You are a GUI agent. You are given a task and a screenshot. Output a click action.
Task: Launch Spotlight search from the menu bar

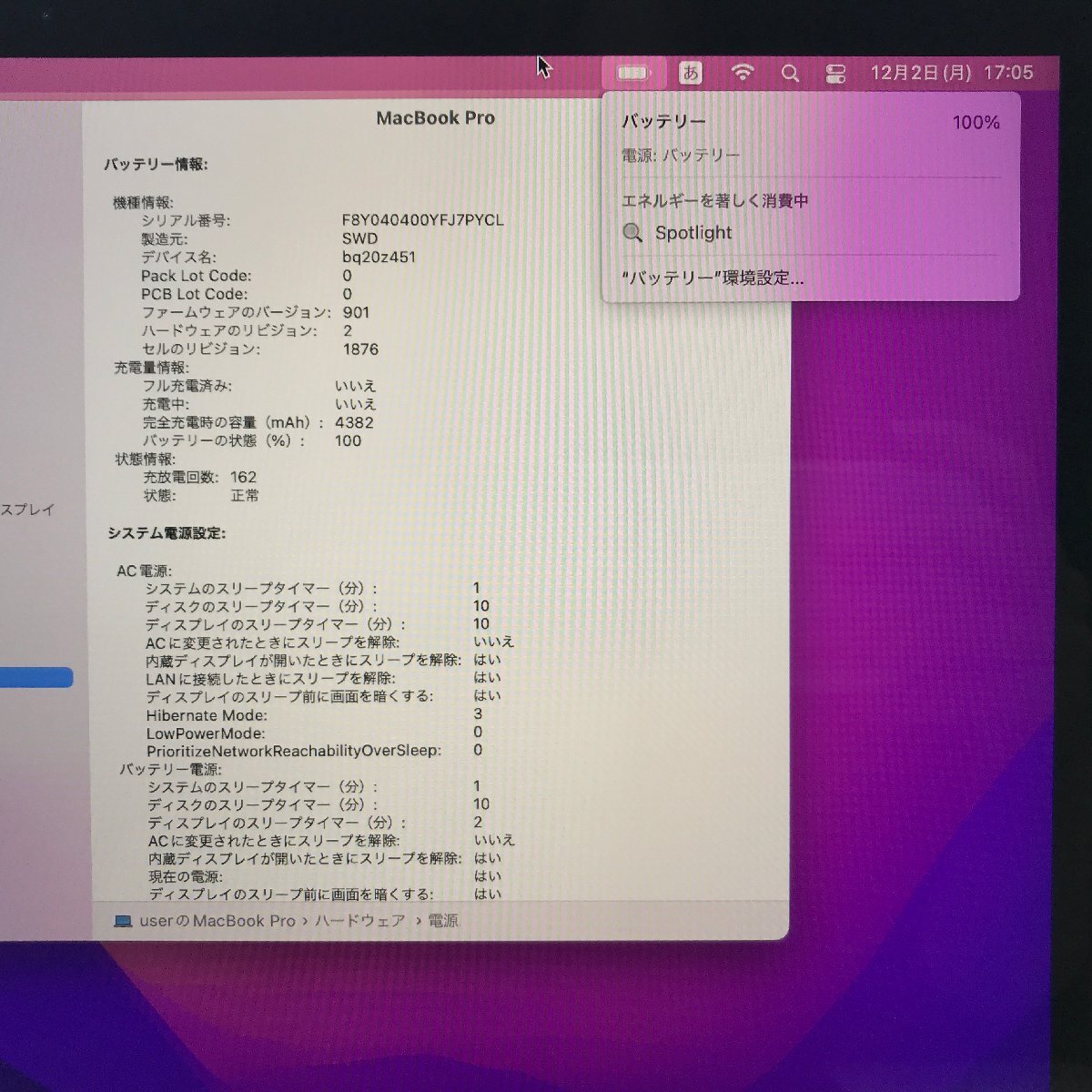click(790, 73)
